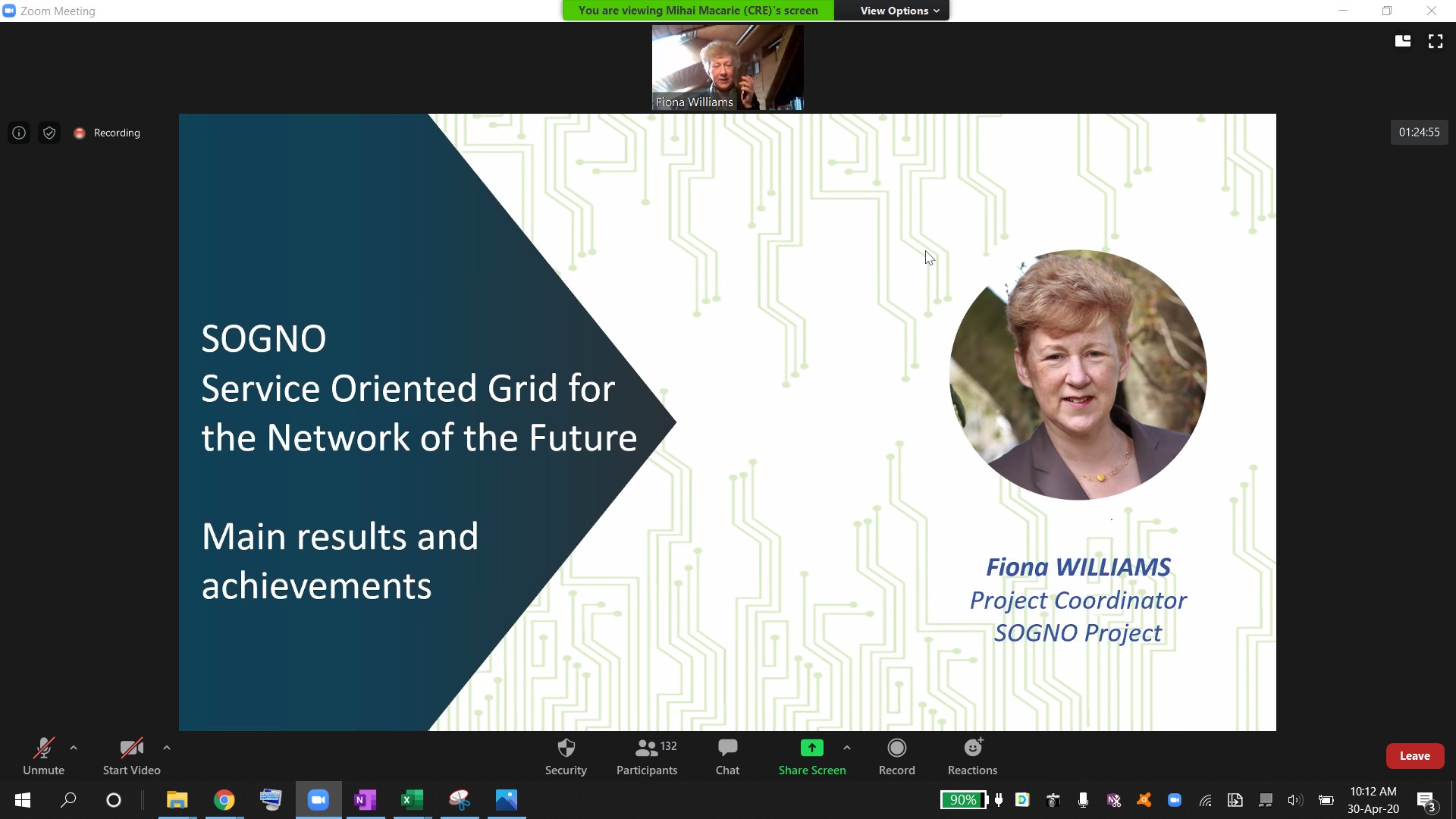Expand share screen options arrow

[847, 748]
